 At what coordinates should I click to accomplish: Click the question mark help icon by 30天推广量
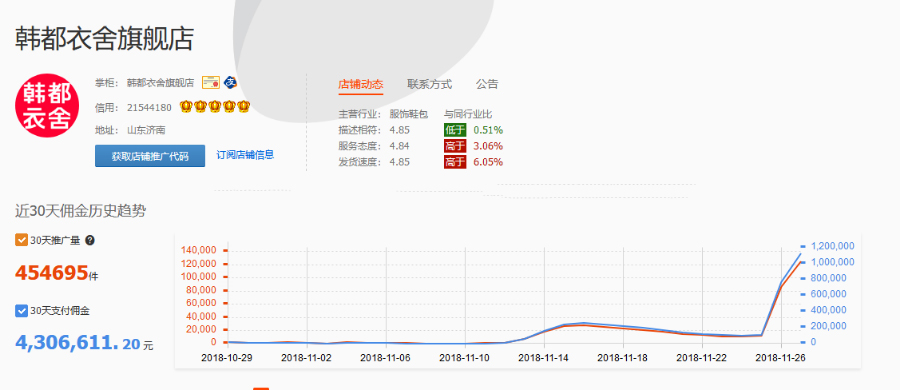(90, 240)
